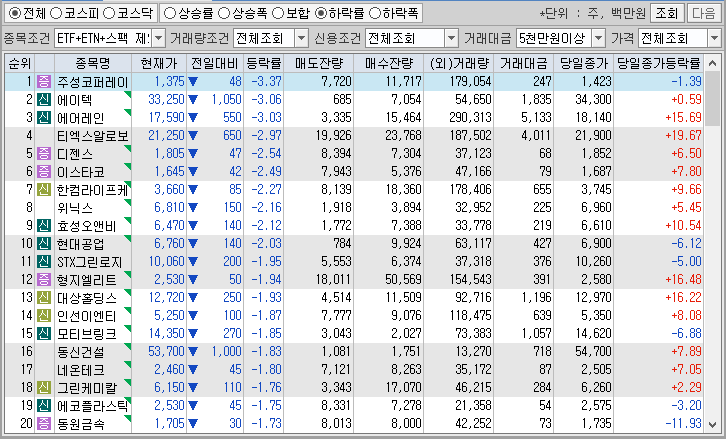Click the 신 badge beside 모티브링크
Viewport: 726px width, 439px height.
point(44,333)
